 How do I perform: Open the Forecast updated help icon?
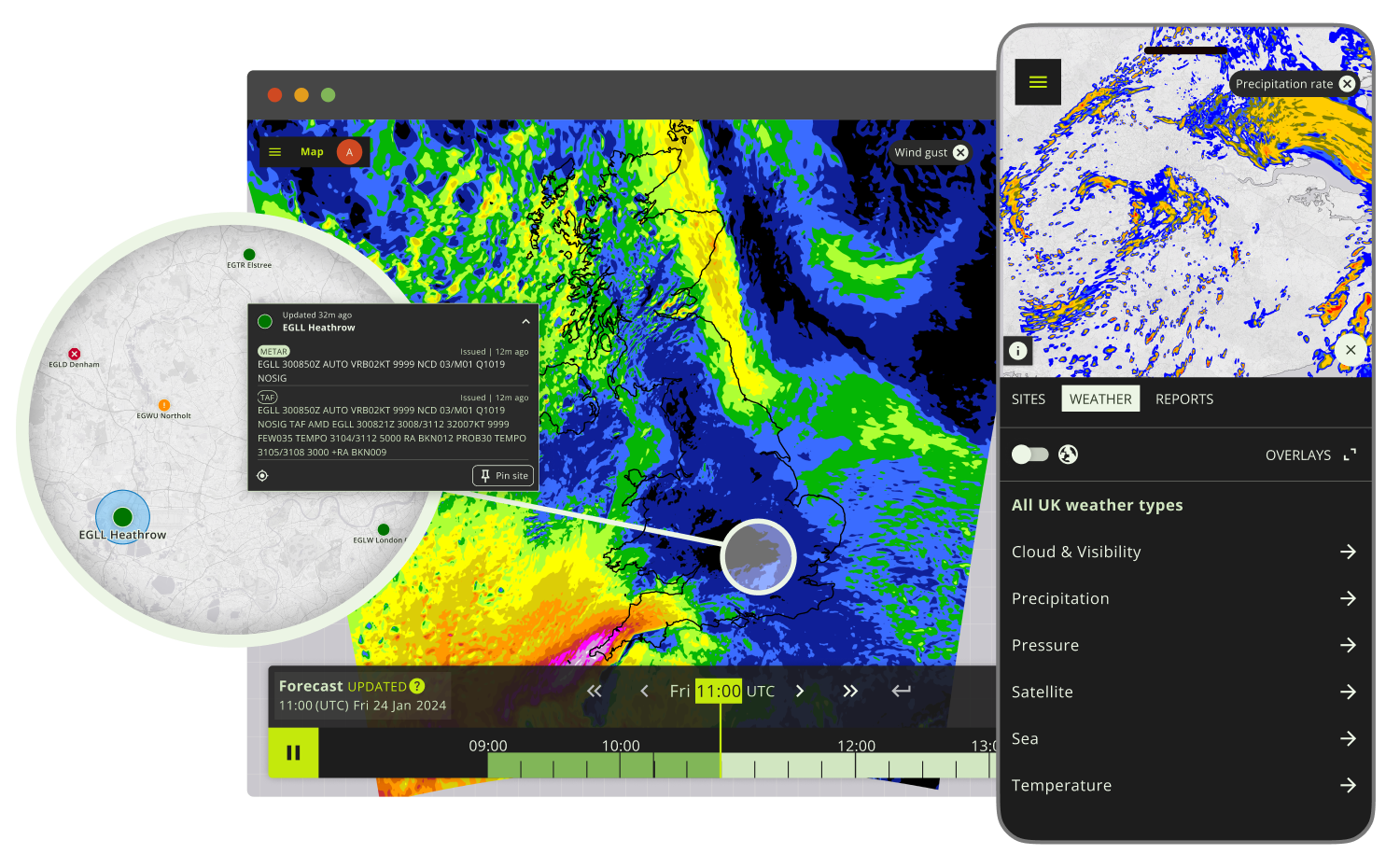[x=417, y=686]
